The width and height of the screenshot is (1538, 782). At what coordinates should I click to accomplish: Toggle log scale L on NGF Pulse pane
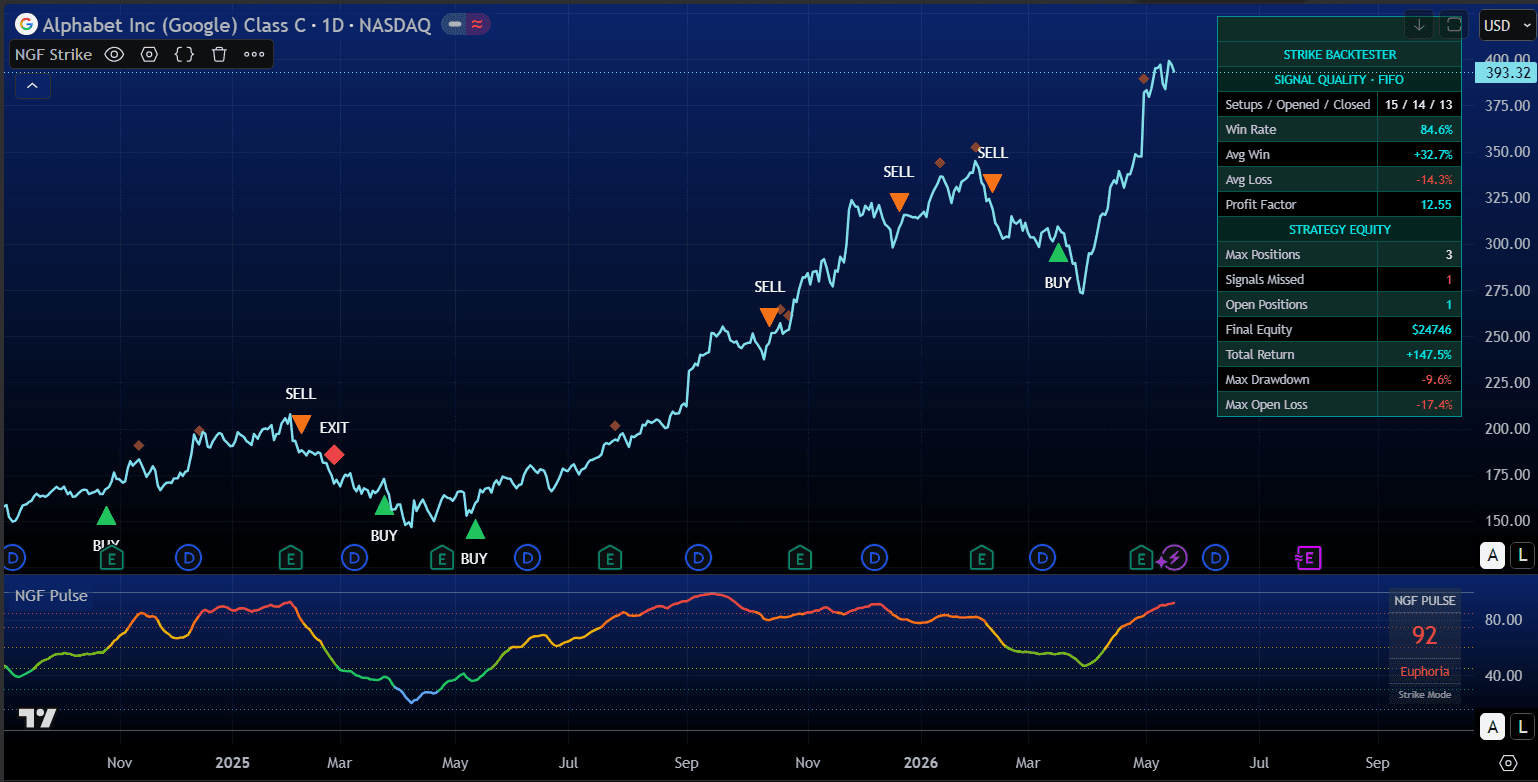coord(1522,727)
